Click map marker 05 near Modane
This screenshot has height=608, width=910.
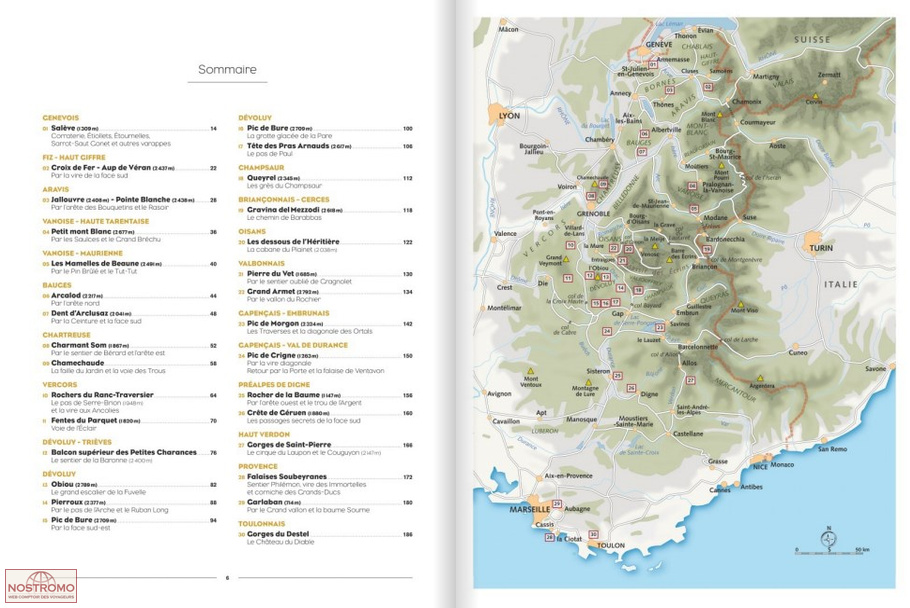(694, 209)
